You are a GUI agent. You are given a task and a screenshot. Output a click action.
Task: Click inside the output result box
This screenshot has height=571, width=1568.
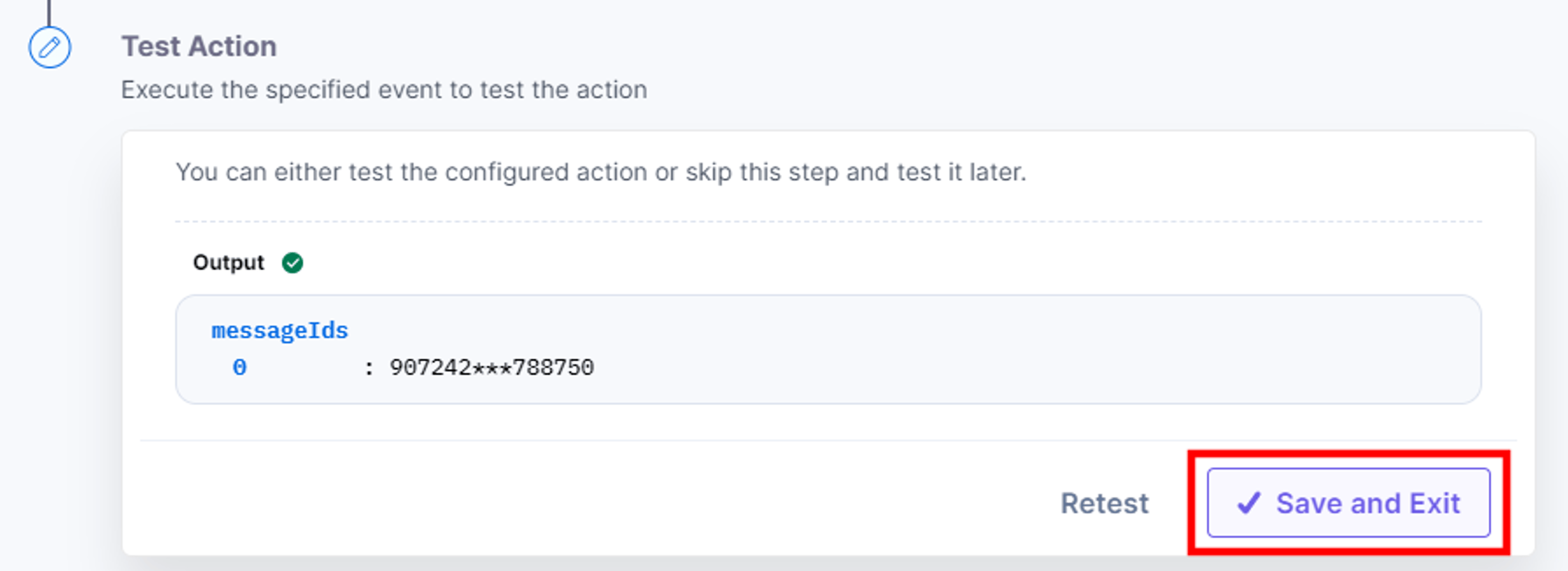point(828,349)
